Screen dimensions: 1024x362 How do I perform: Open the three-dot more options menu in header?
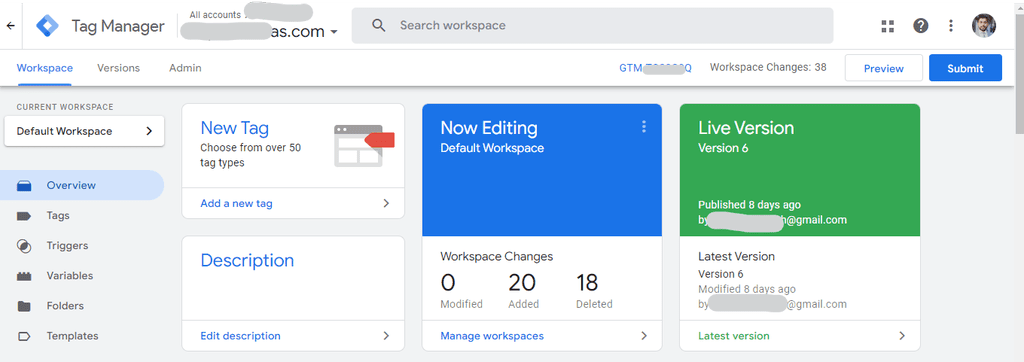pyautogui.click(x=951, y=25)
